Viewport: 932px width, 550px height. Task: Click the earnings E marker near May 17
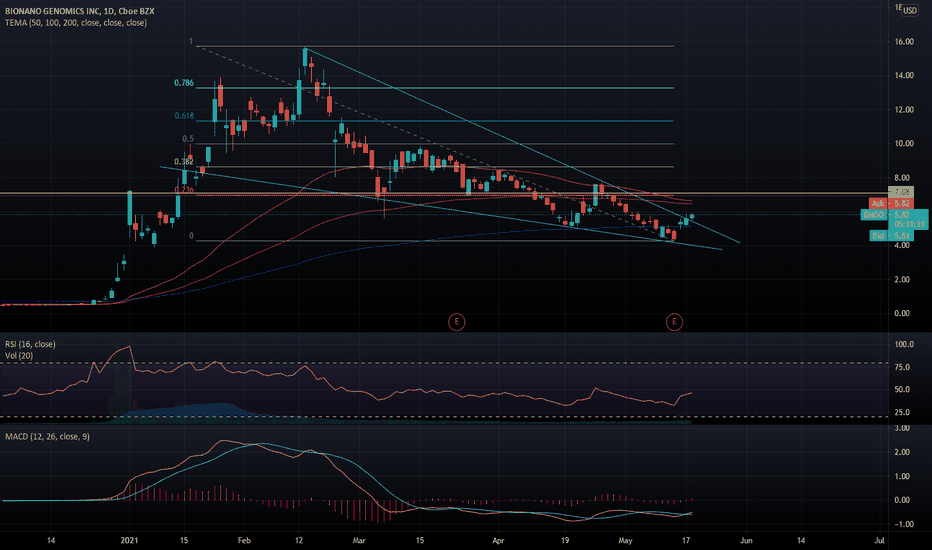coord(674,322)
